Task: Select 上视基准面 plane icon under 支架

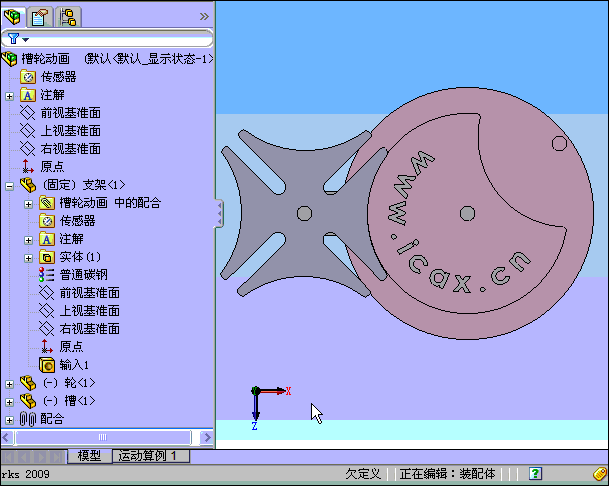Action: (47, 310)
